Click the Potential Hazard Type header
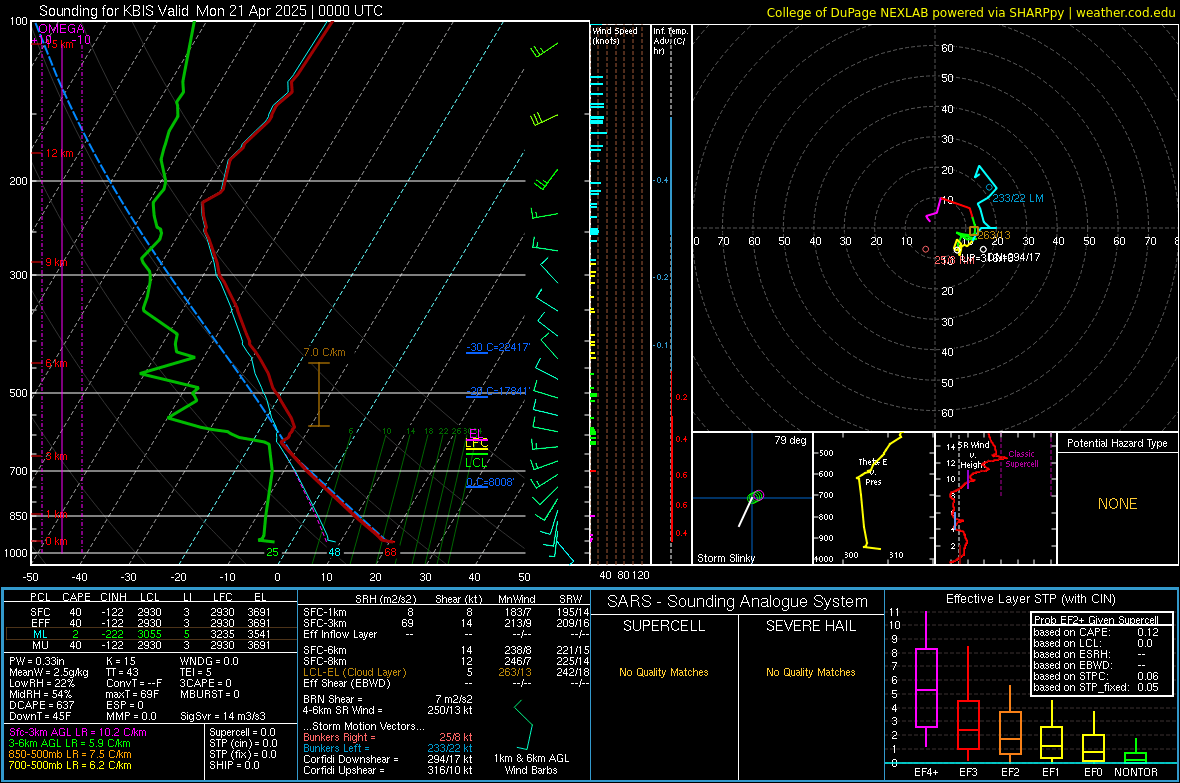 pos(1117,443)
